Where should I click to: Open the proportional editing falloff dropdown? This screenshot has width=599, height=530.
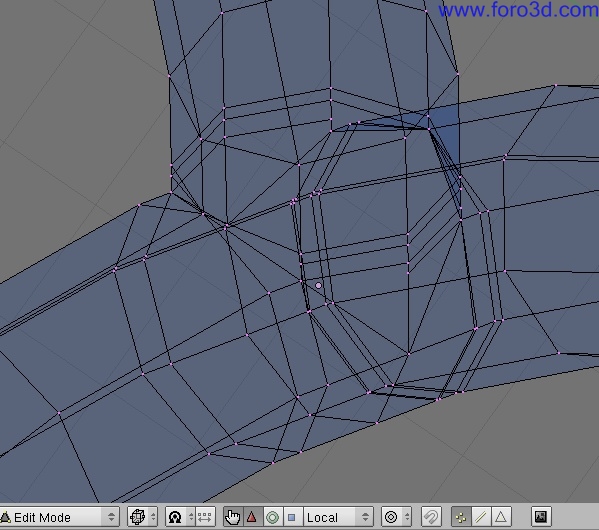(397, 517)
